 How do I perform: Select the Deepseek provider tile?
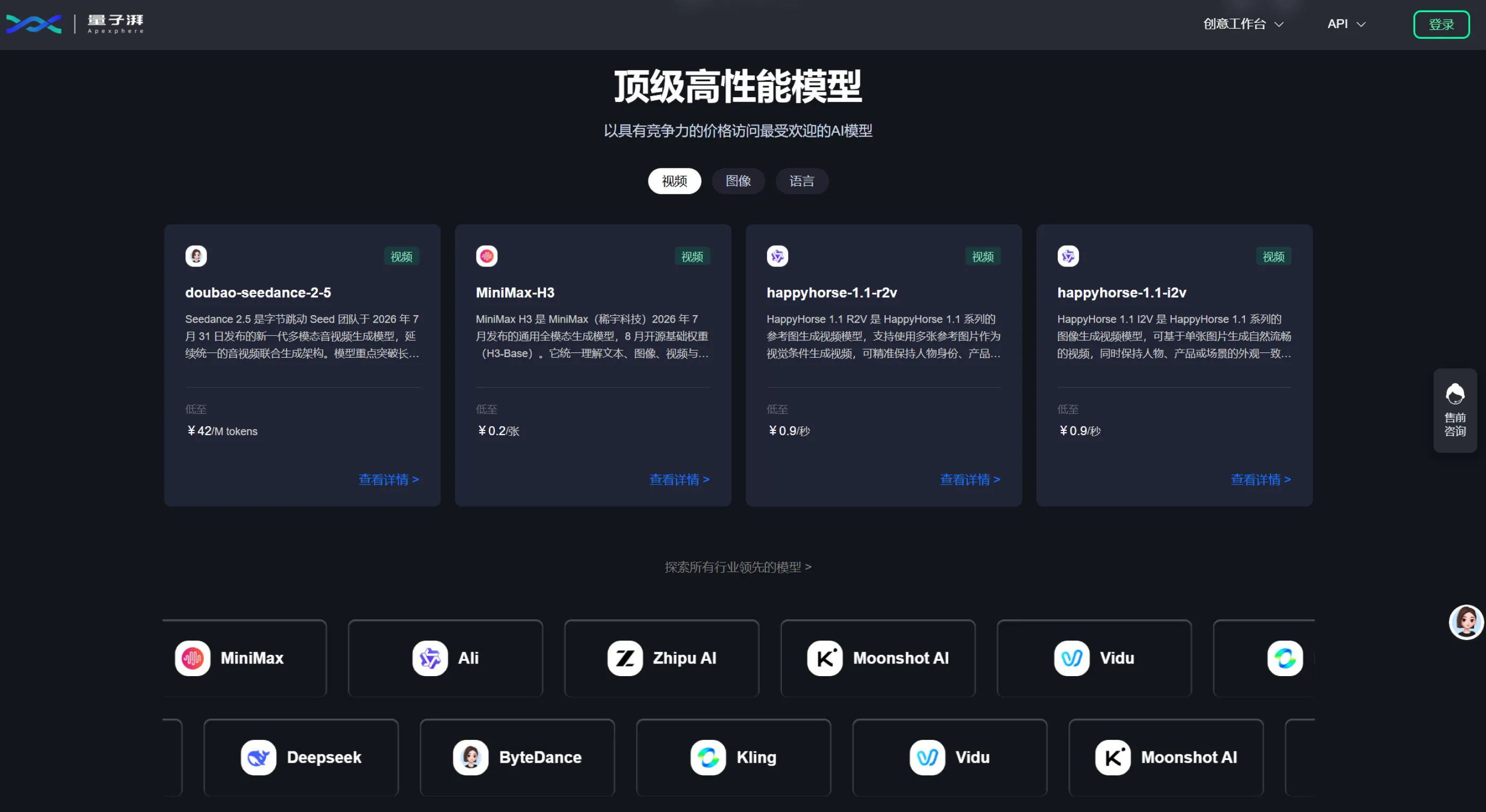coord(301,757)
